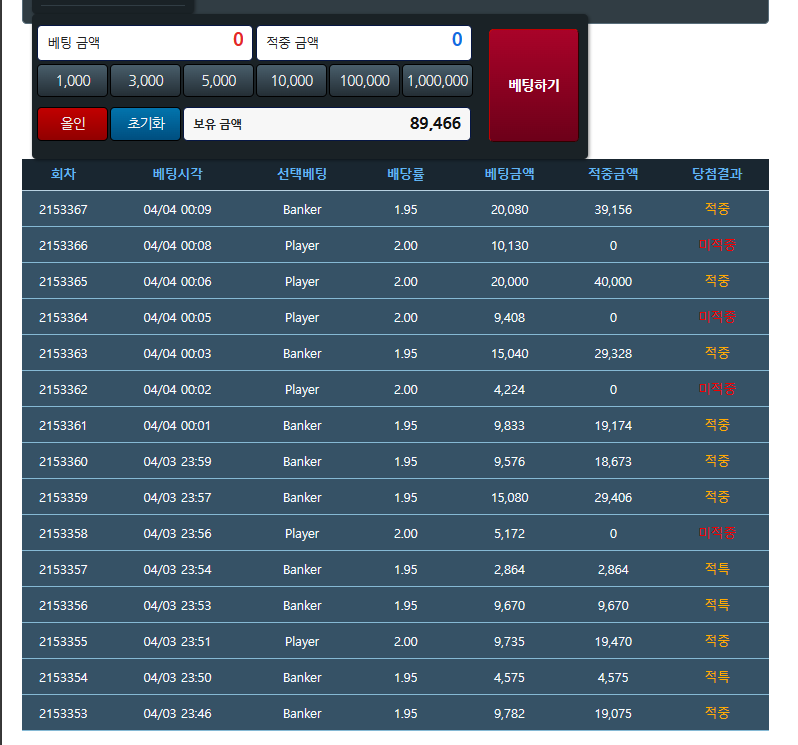Select round number 2153353
This screenshot has width=798, height=745.
click(x=63, y=714)
